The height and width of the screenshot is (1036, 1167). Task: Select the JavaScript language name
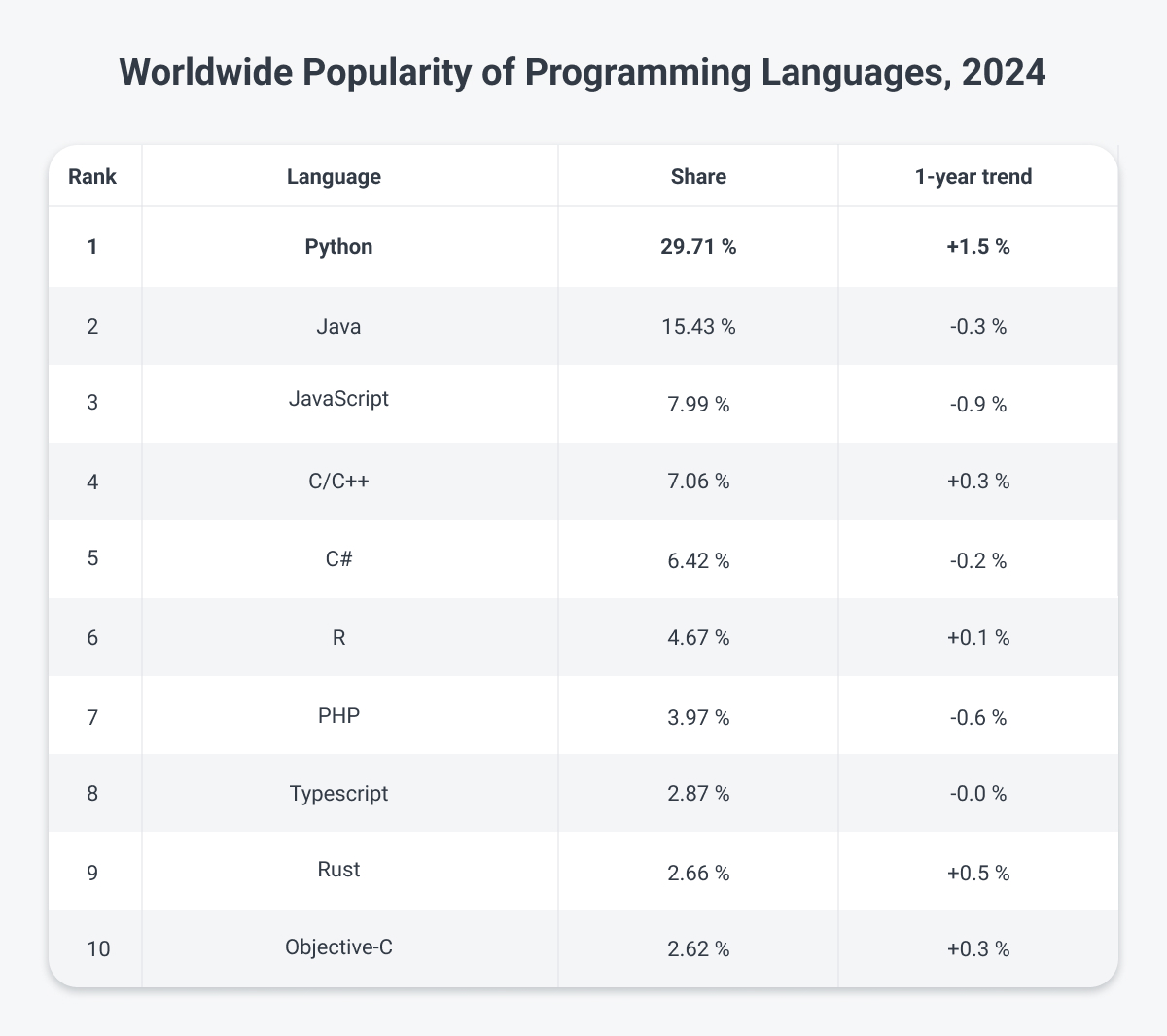(337, 399)
